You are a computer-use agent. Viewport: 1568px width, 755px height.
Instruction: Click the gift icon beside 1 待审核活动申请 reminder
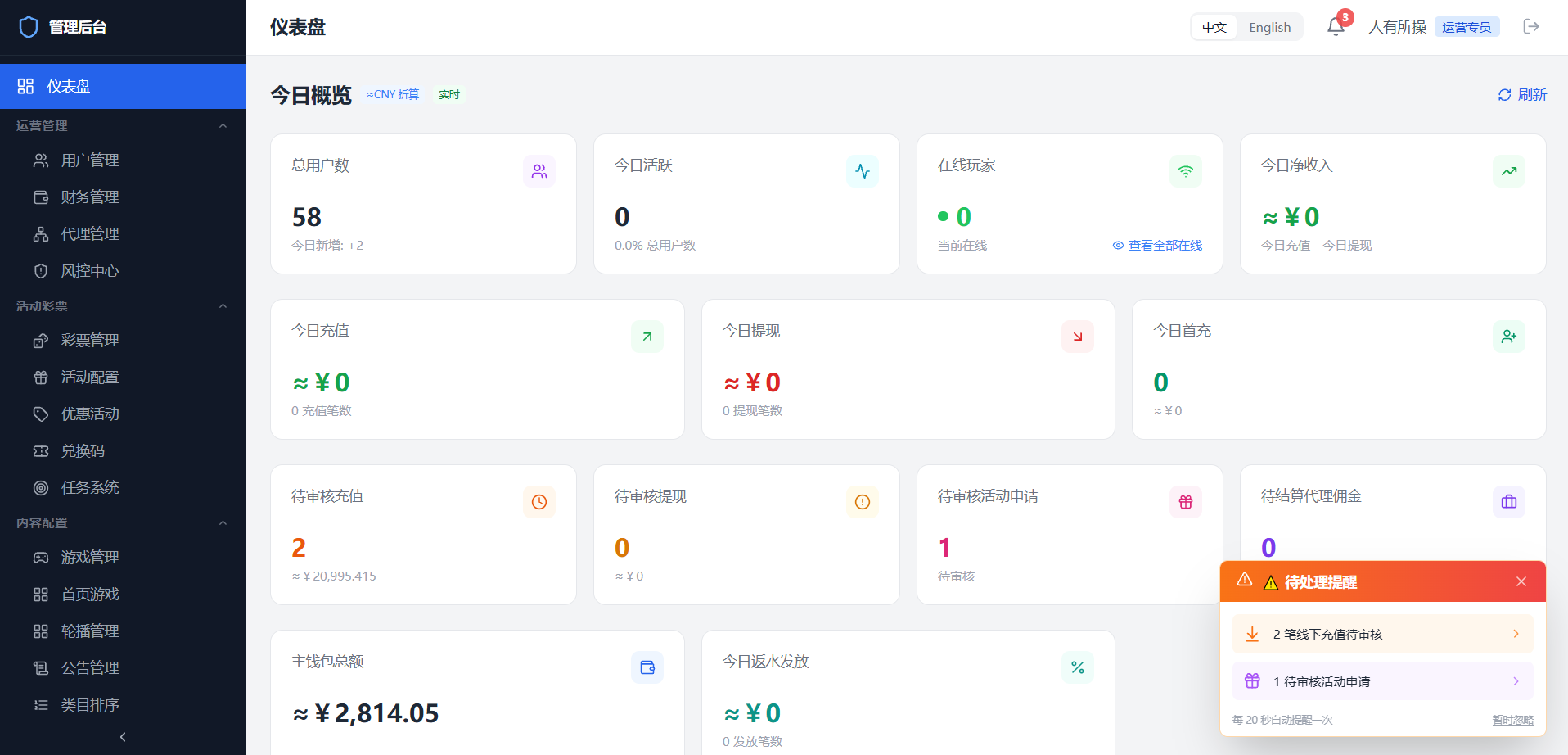pyautogui.click(x=1252, y=681)
